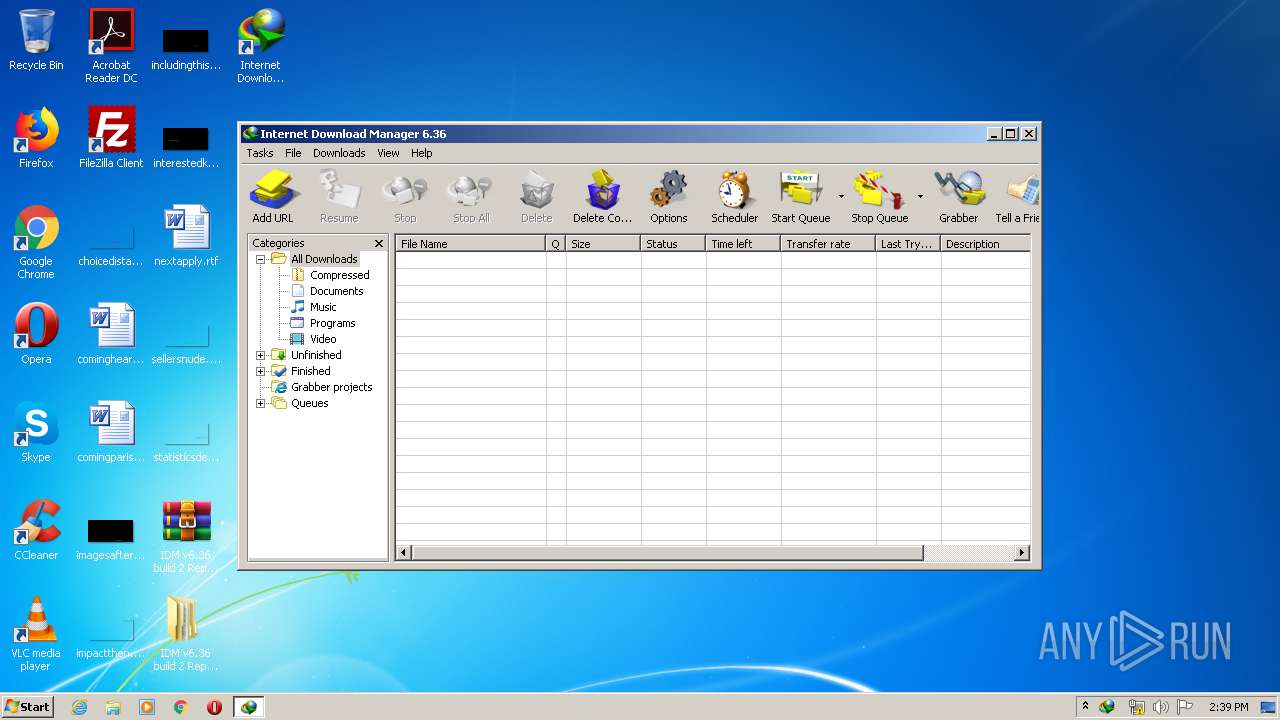This screenshot has width=1280, height=720.
Task: Click the Windows Start button
Action: click(x=27, y=706)
